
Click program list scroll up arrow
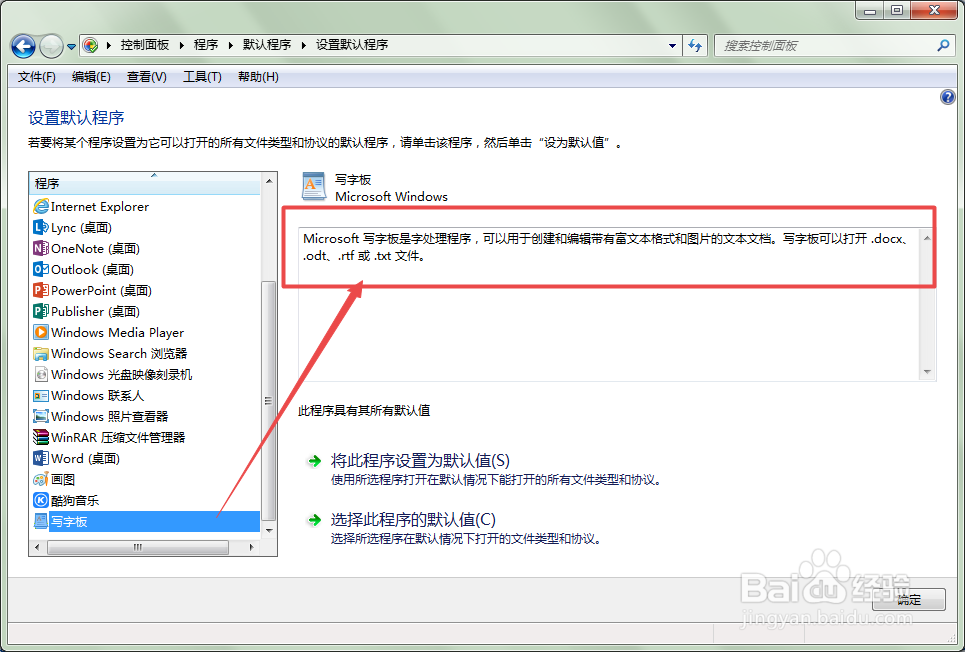(x=269, y=180)
